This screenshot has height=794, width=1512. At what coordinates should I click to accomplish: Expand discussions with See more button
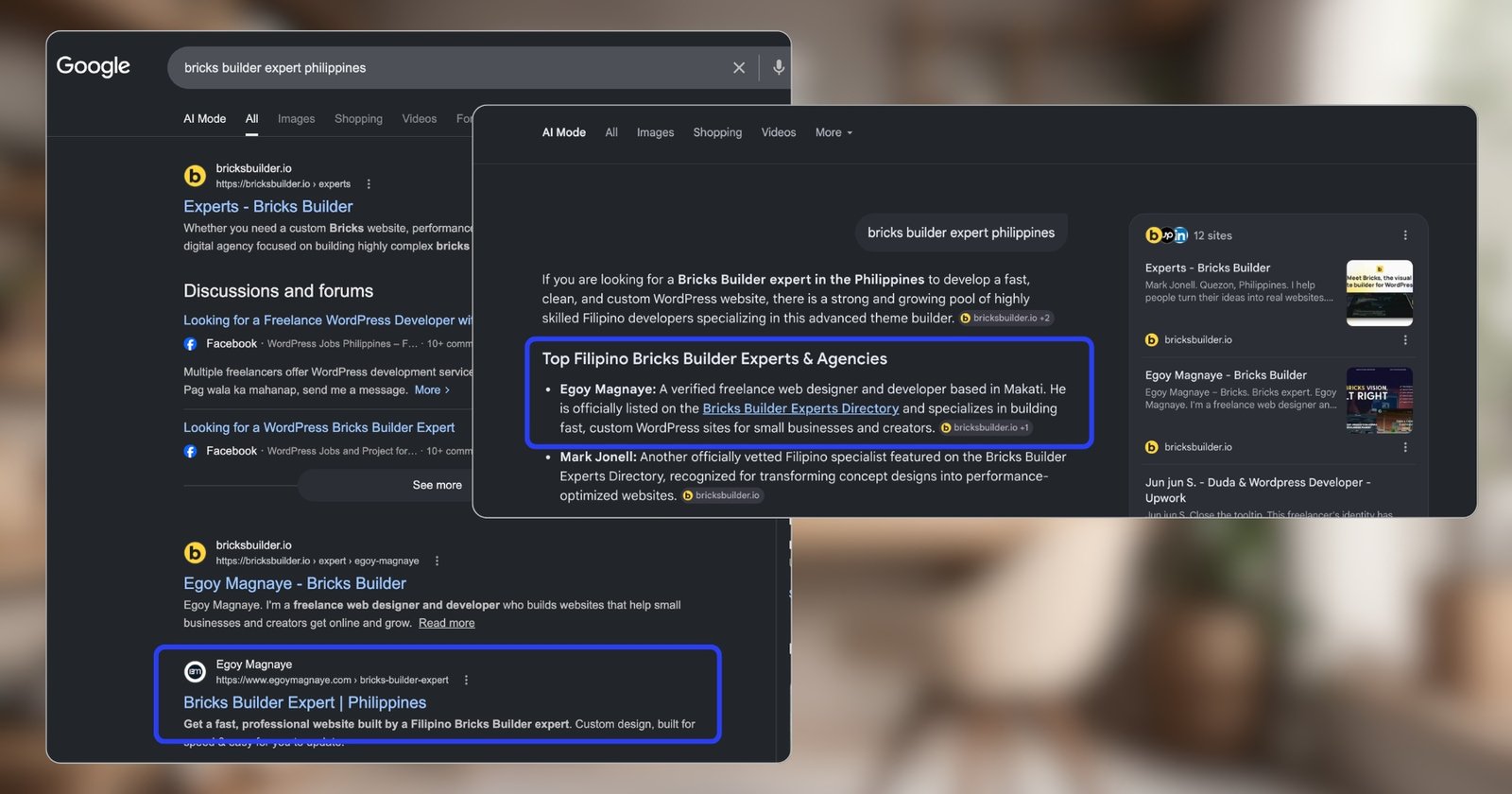437,485
